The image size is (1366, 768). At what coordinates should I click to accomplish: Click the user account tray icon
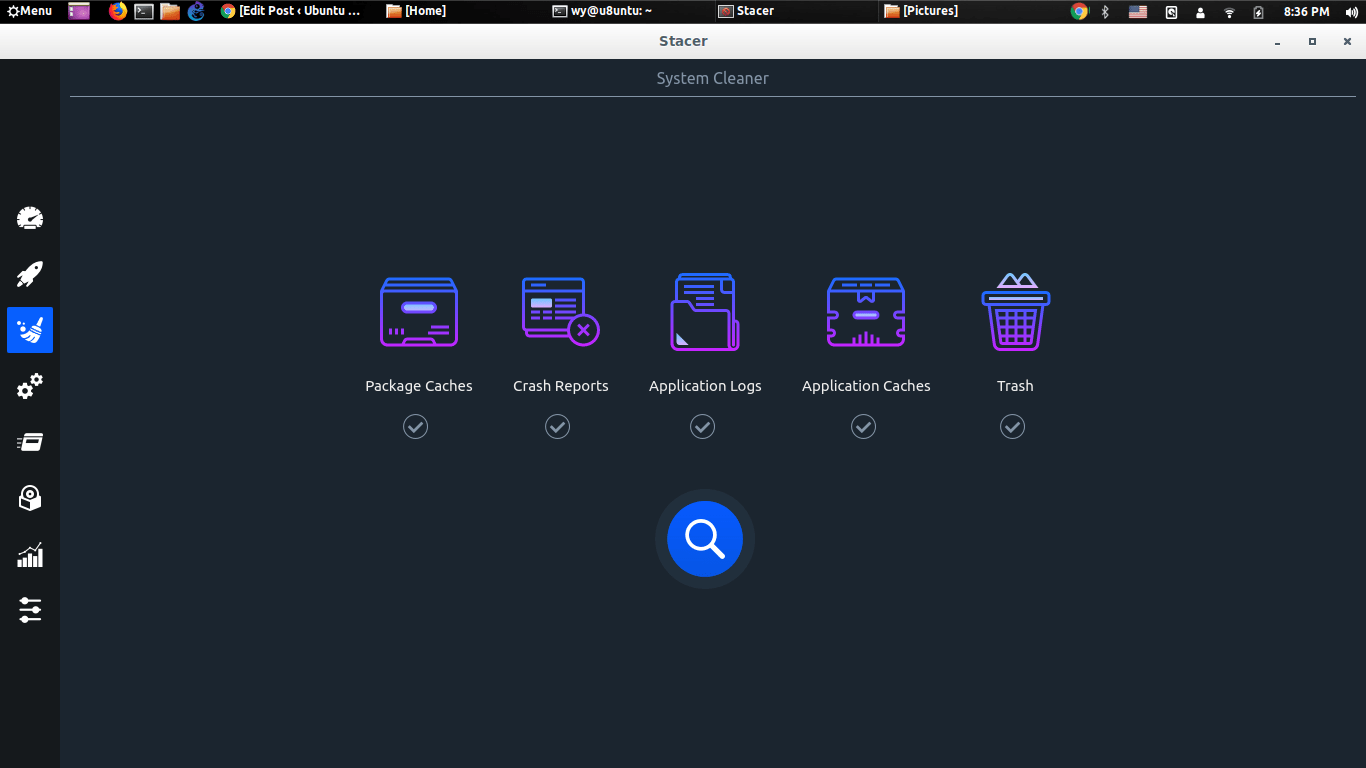pos(1200,12)
